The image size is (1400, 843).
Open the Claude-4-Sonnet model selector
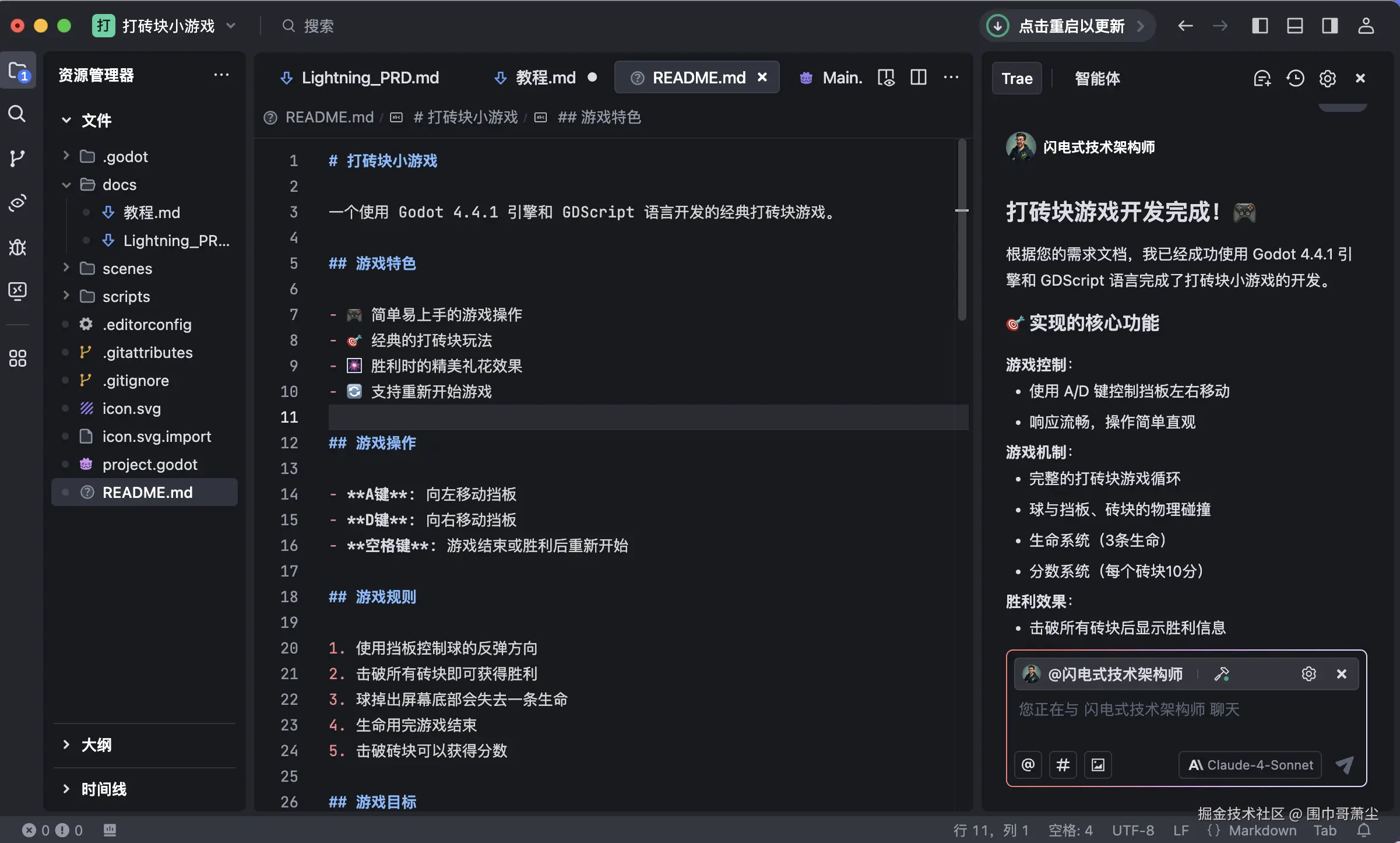1250,765
